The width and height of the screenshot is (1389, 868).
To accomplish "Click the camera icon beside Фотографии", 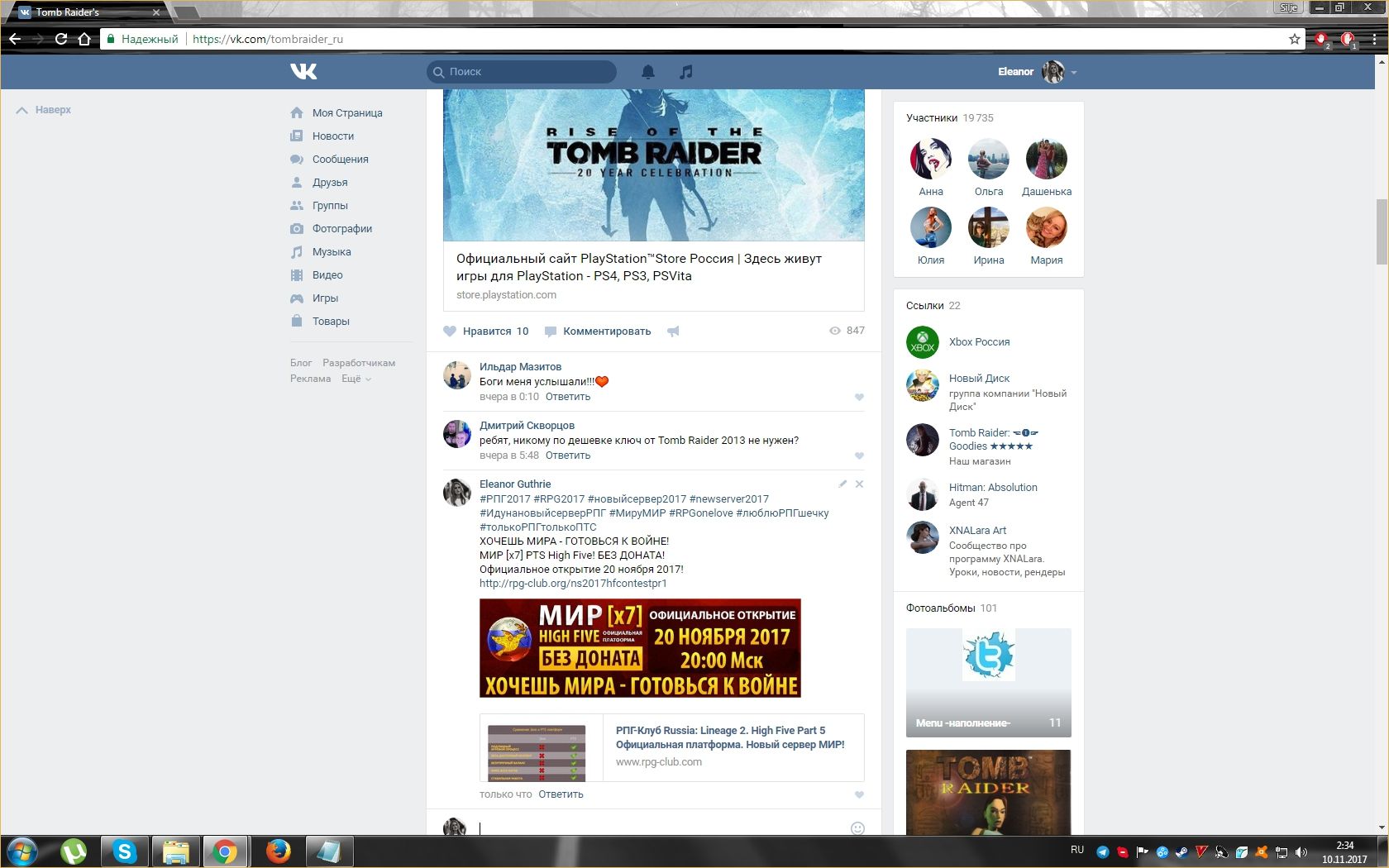I will [297, 228].
